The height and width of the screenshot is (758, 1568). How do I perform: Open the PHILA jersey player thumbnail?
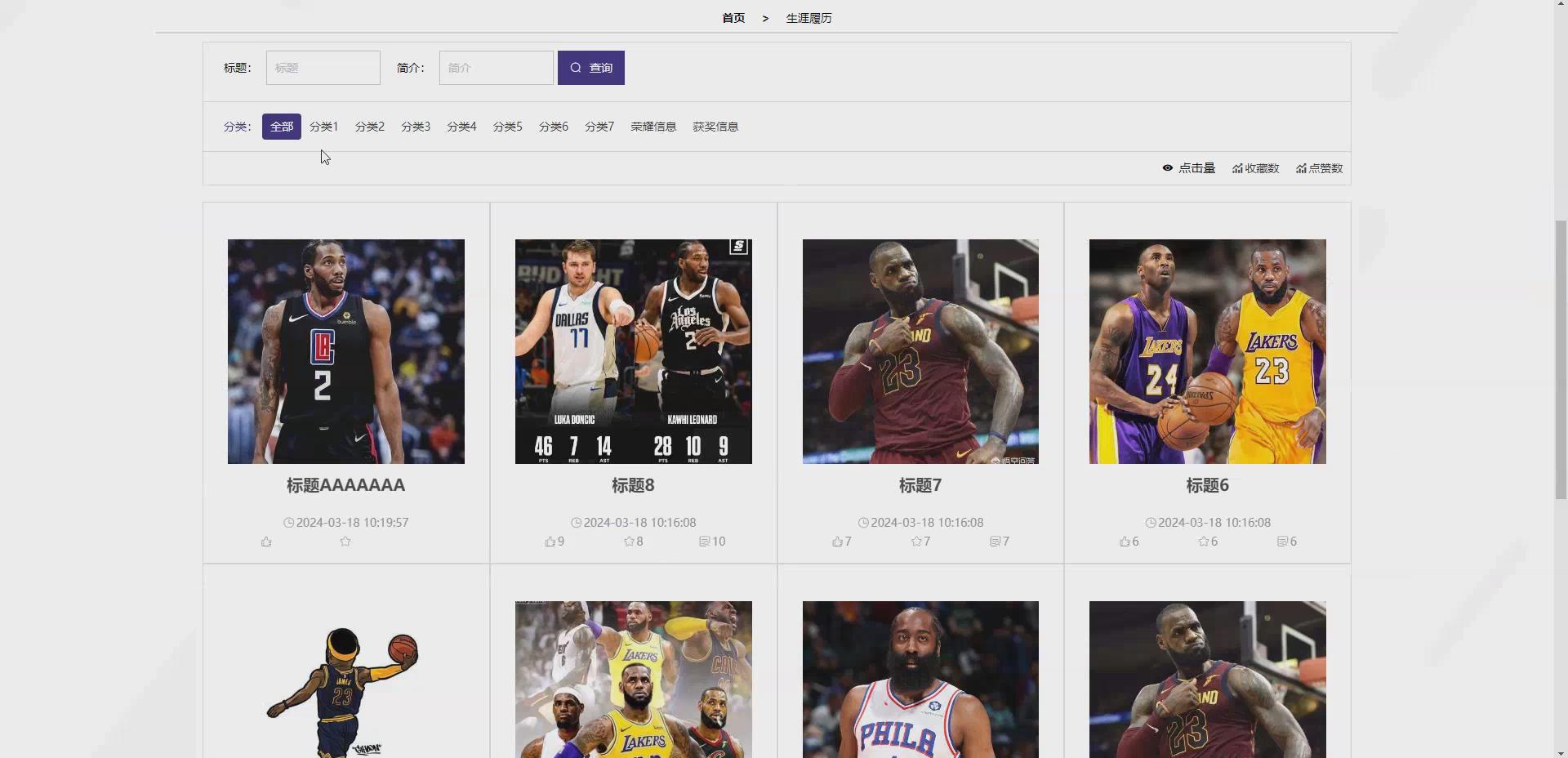pos(920,680)
